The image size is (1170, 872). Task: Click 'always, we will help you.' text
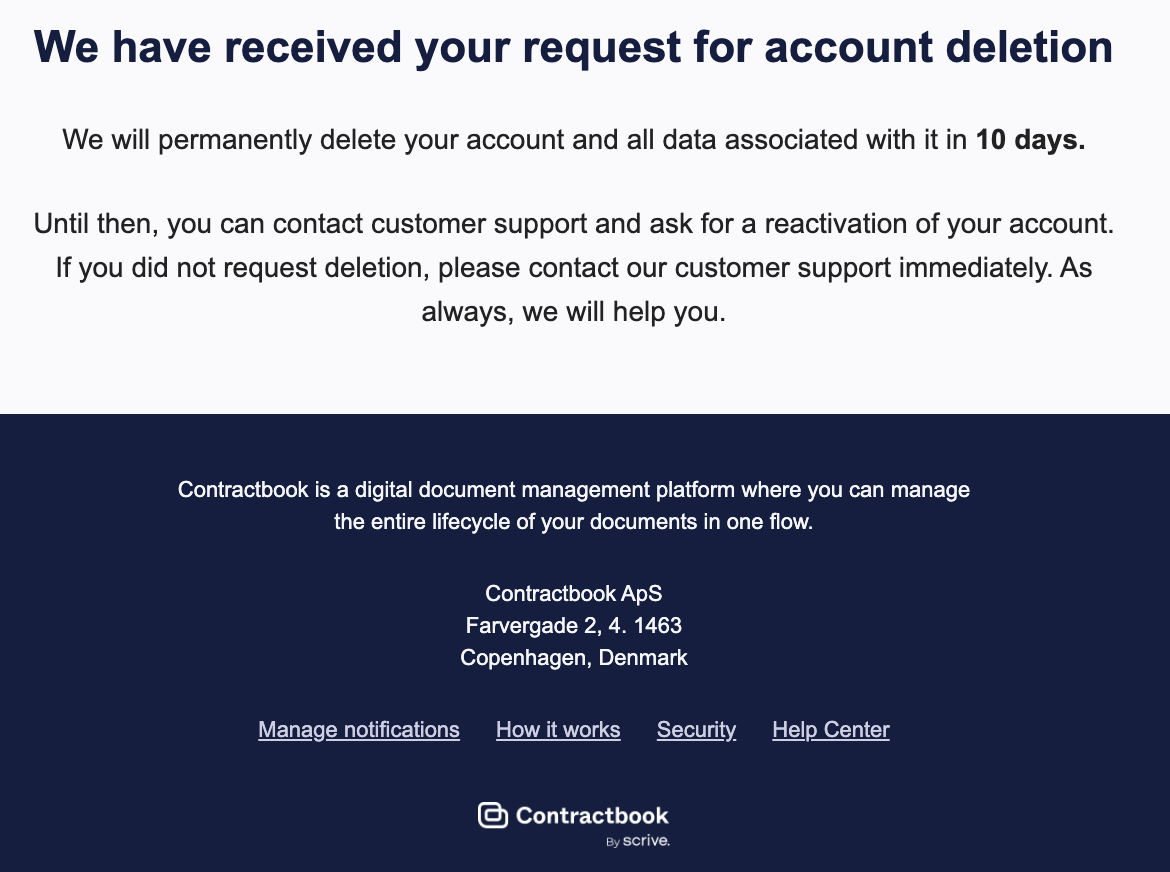point(573,312)
